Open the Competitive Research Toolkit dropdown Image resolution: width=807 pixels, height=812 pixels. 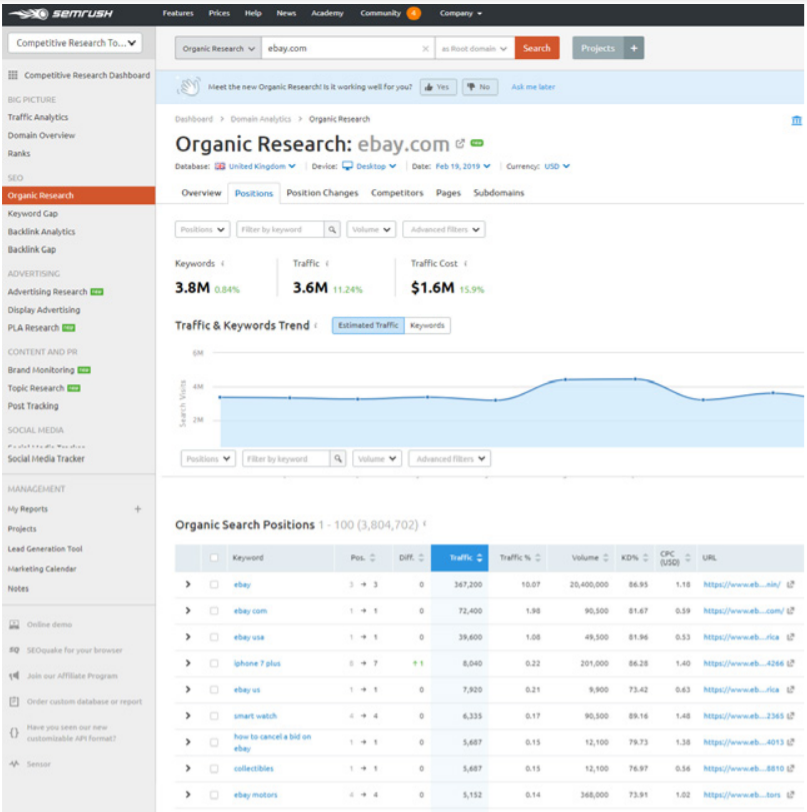tap(75, 43)
